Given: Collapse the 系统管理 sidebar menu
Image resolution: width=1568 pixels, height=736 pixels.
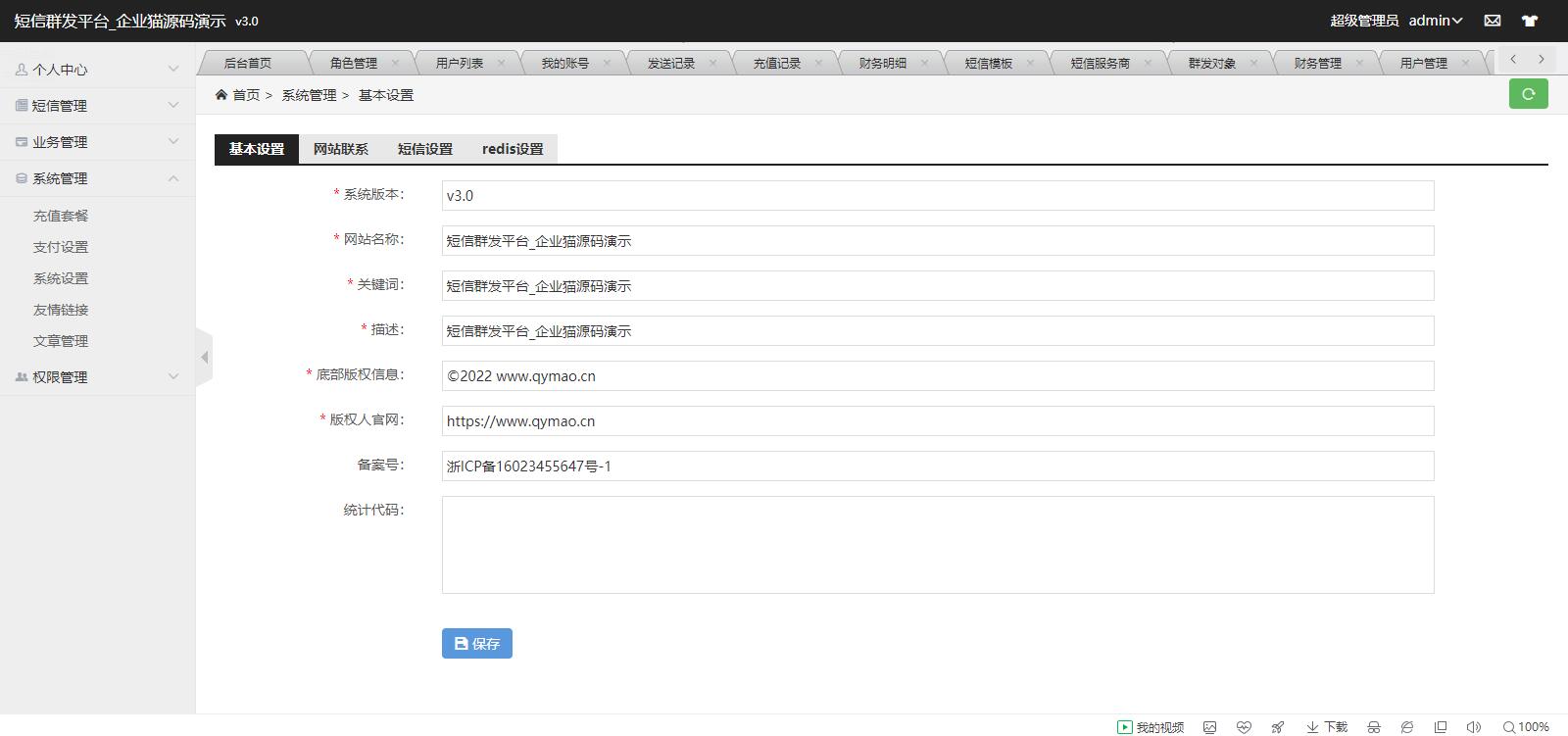Looking at the screenshot, I should click(98, 178).
